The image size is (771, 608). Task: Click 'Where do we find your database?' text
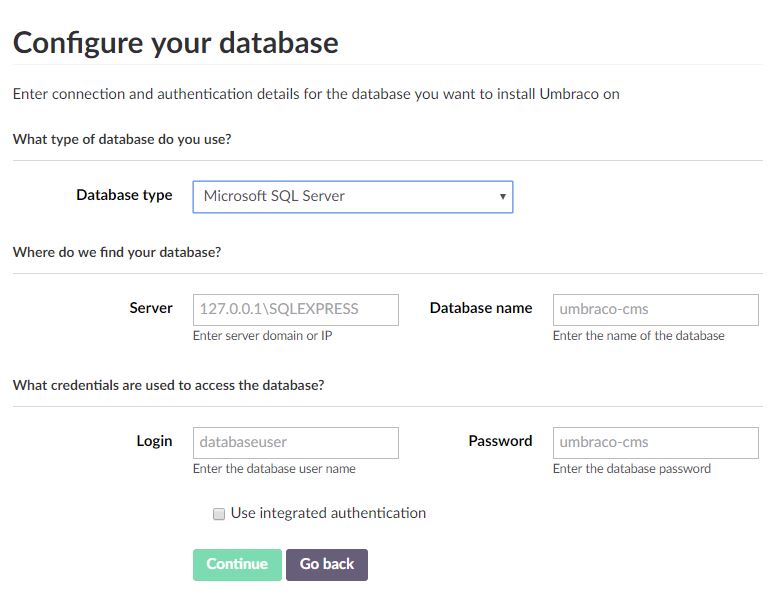[x=117, y=252]
